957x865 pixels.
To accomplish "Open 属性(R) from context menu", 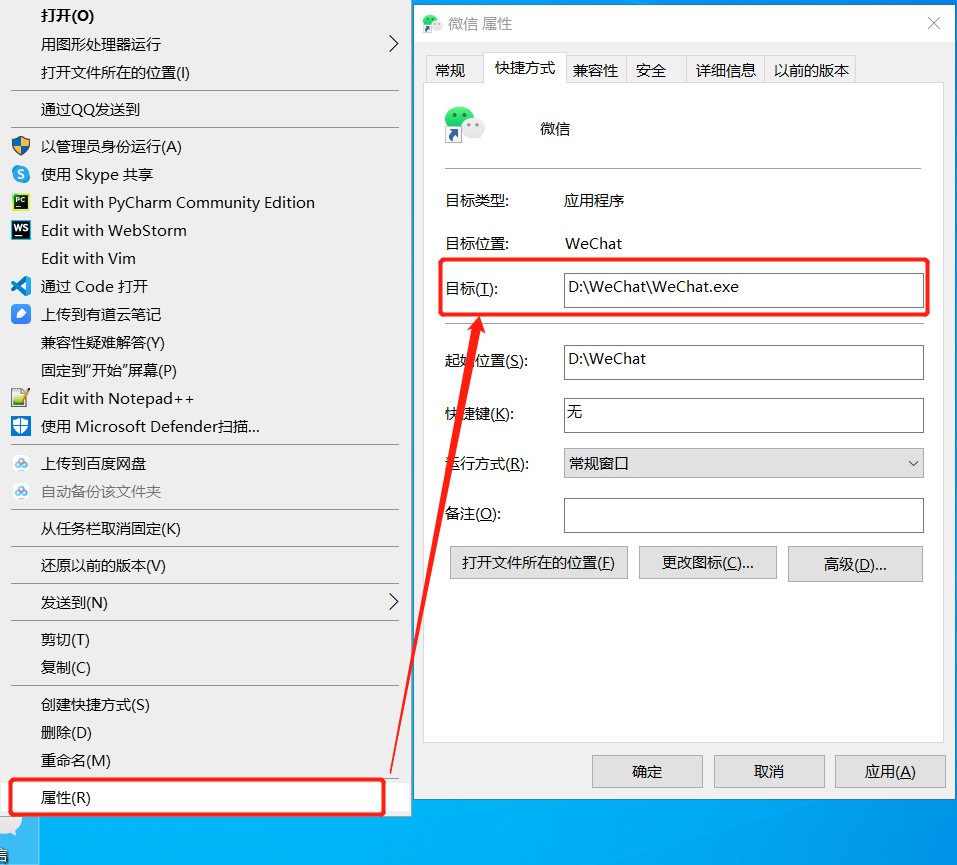I will tap(65, 798).
